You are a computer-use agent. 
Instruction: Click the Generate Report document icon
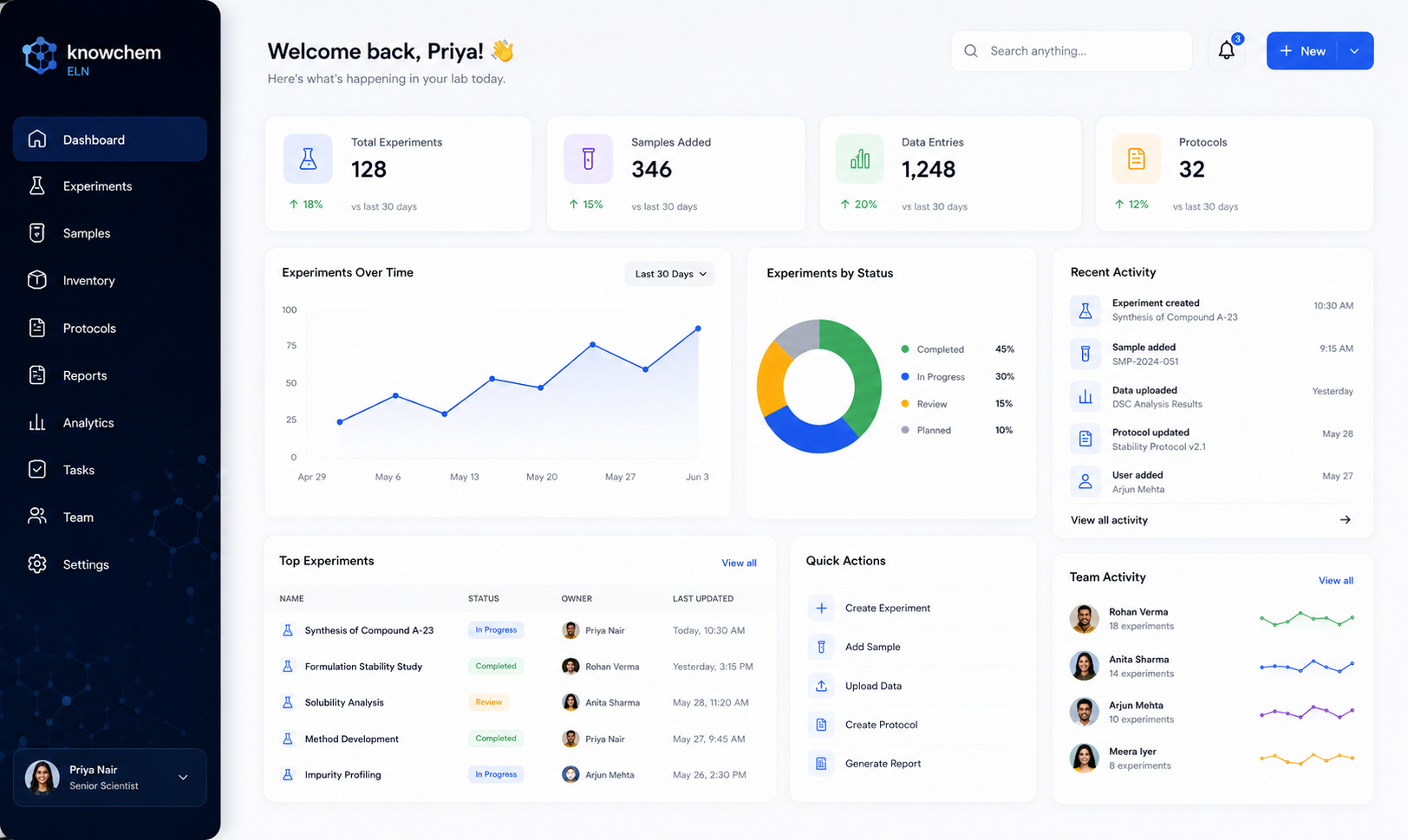click(x=821, y=764)
